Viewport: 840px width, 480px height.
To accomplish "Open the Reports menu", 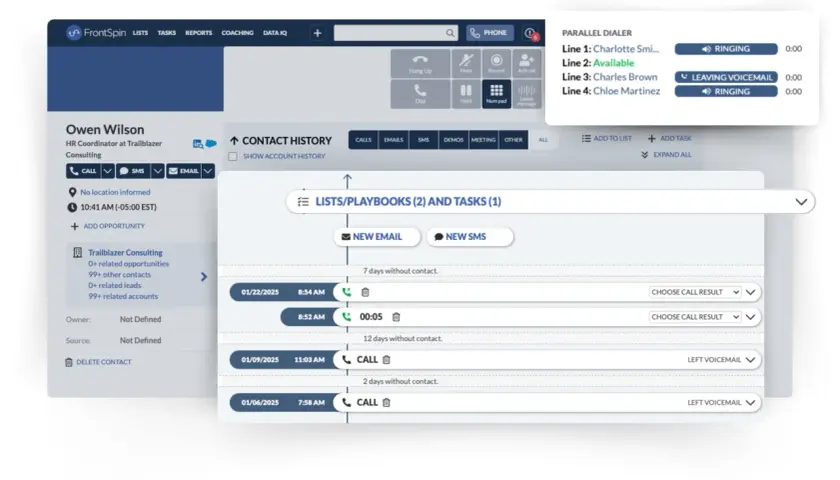I will coord(199,33).
